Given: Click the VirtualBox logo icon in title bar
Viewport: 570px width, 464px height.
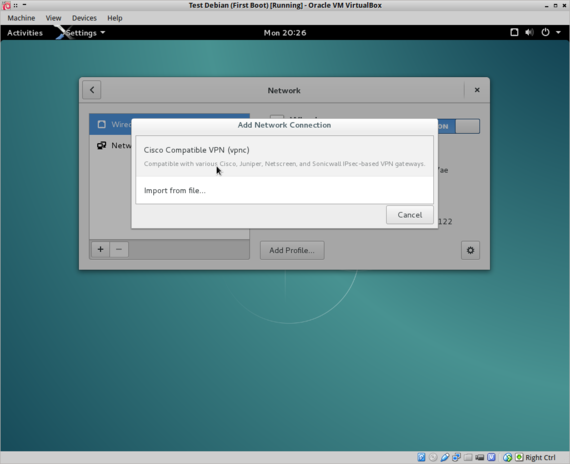Looking at the screenshot, I should pos(6,5).
